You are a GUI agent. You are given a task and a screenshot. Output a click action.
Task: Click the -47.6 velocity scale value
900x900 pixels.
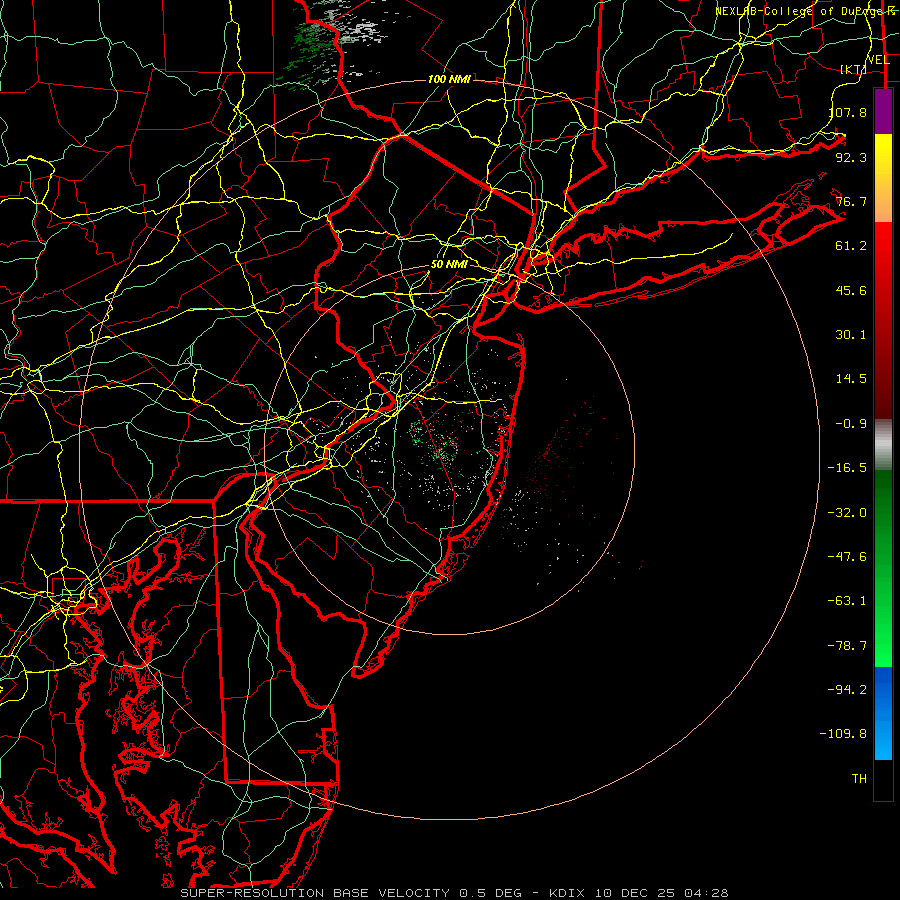pyautogui.click(x=847, y=557)
